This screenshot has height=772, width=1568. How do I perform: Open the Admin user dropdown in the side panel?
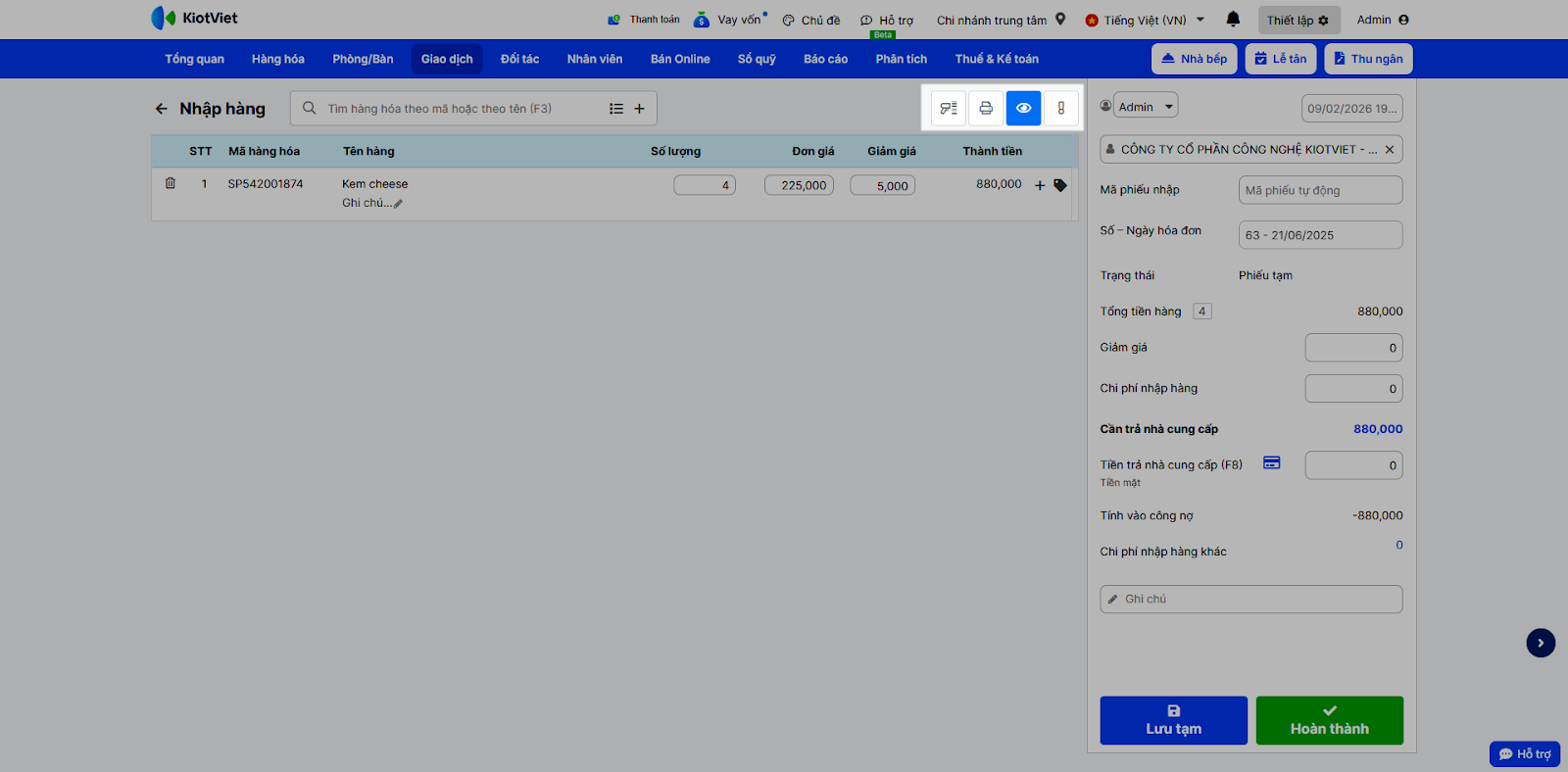pos(1145,106)
